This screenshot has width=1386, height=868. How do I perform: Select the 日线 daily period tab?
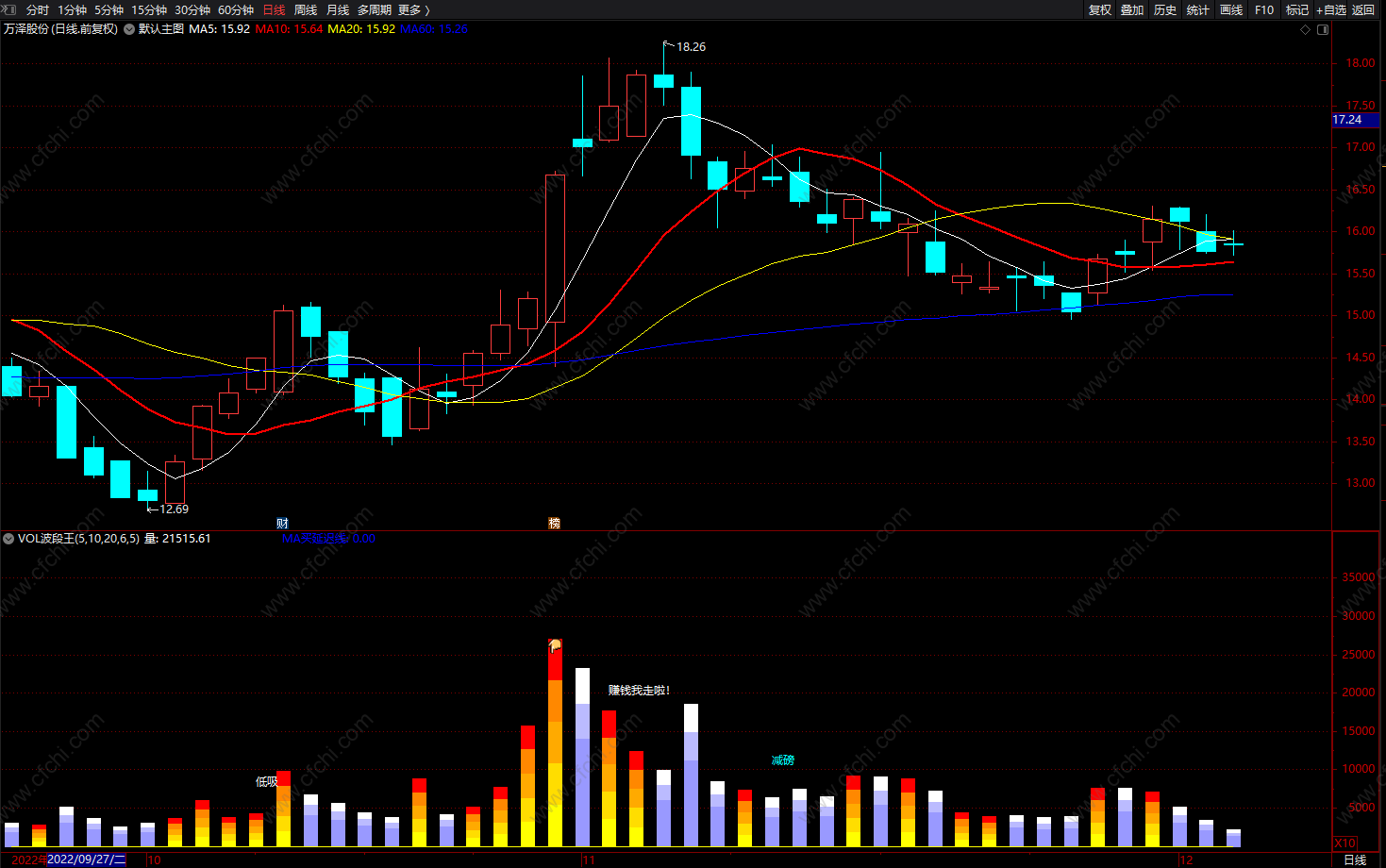point(274,9)
